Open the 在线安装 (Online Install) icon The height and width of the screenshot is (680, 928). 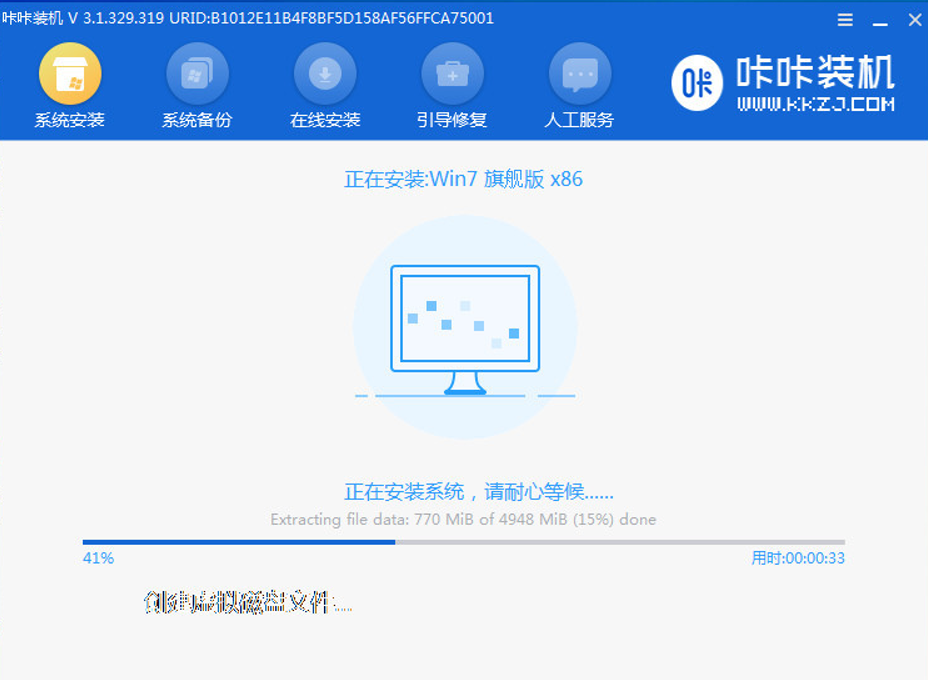click(x=325, y=74)
